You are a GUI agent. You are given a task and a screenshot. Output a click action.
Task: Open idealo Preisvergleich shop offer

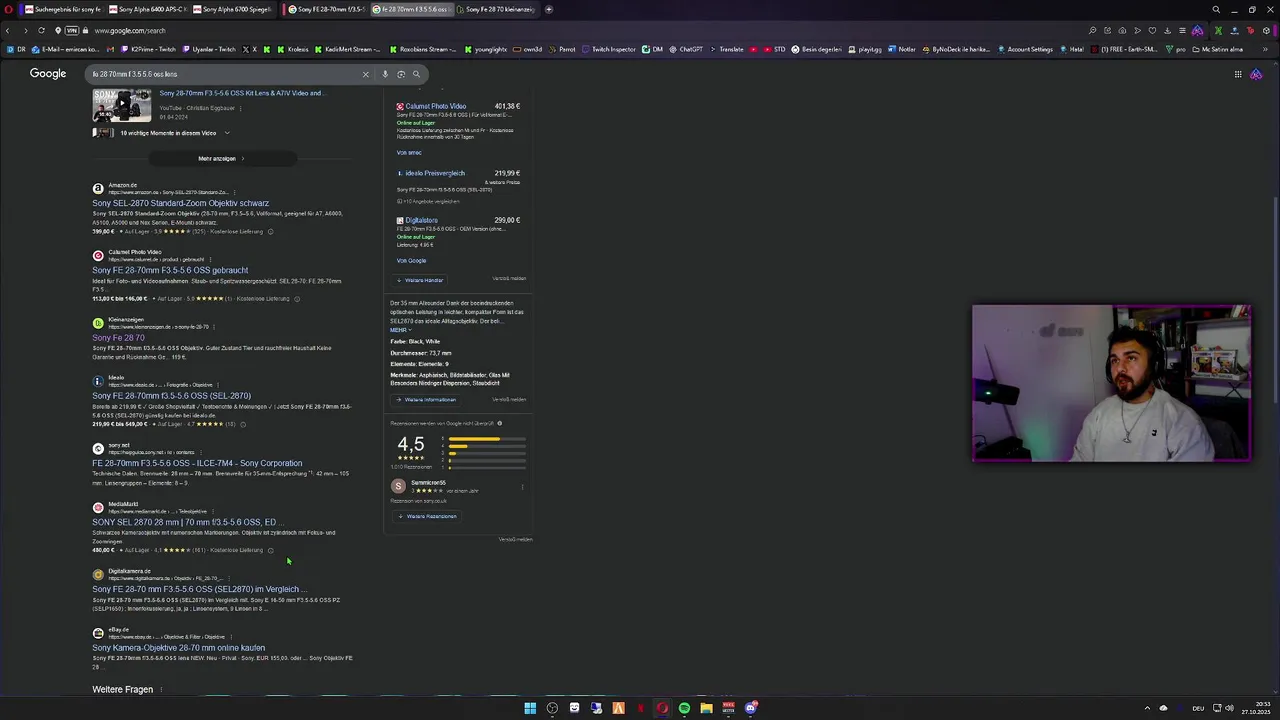pos(435,173)
